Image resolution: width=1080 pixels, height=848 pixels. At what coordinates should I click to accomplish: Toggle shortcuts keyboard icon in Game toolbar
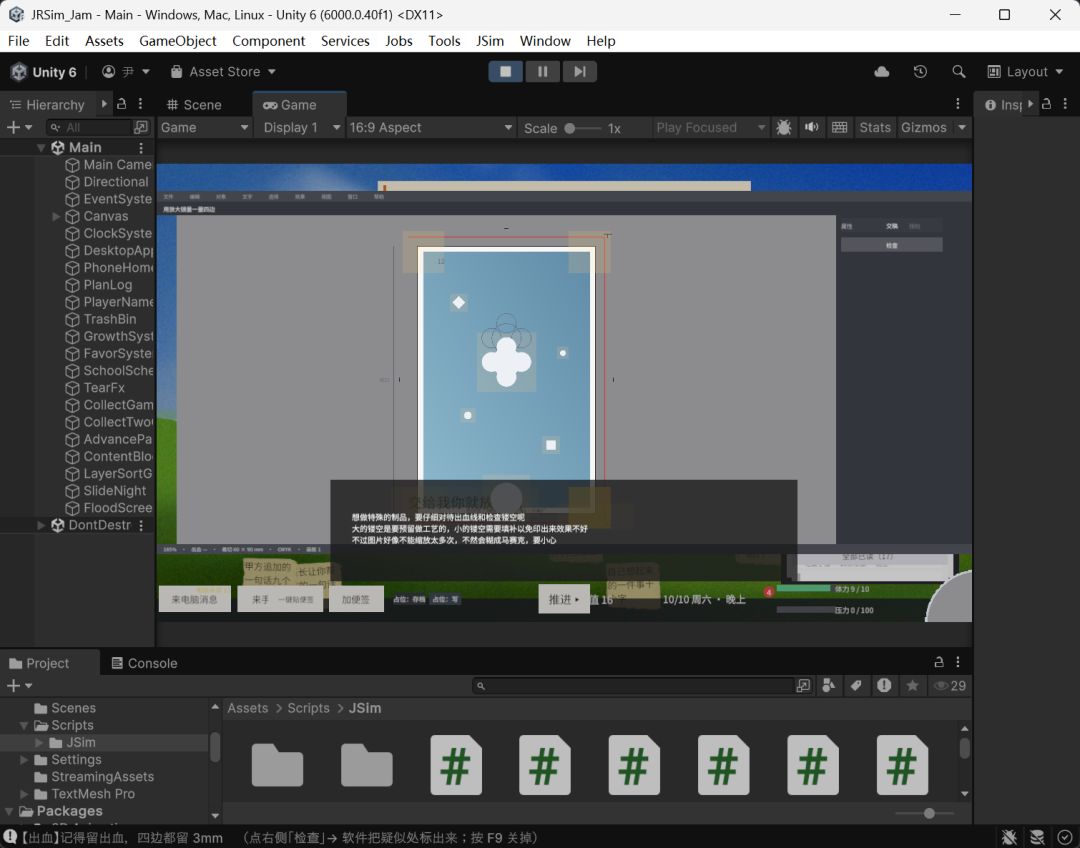point(839,127)
